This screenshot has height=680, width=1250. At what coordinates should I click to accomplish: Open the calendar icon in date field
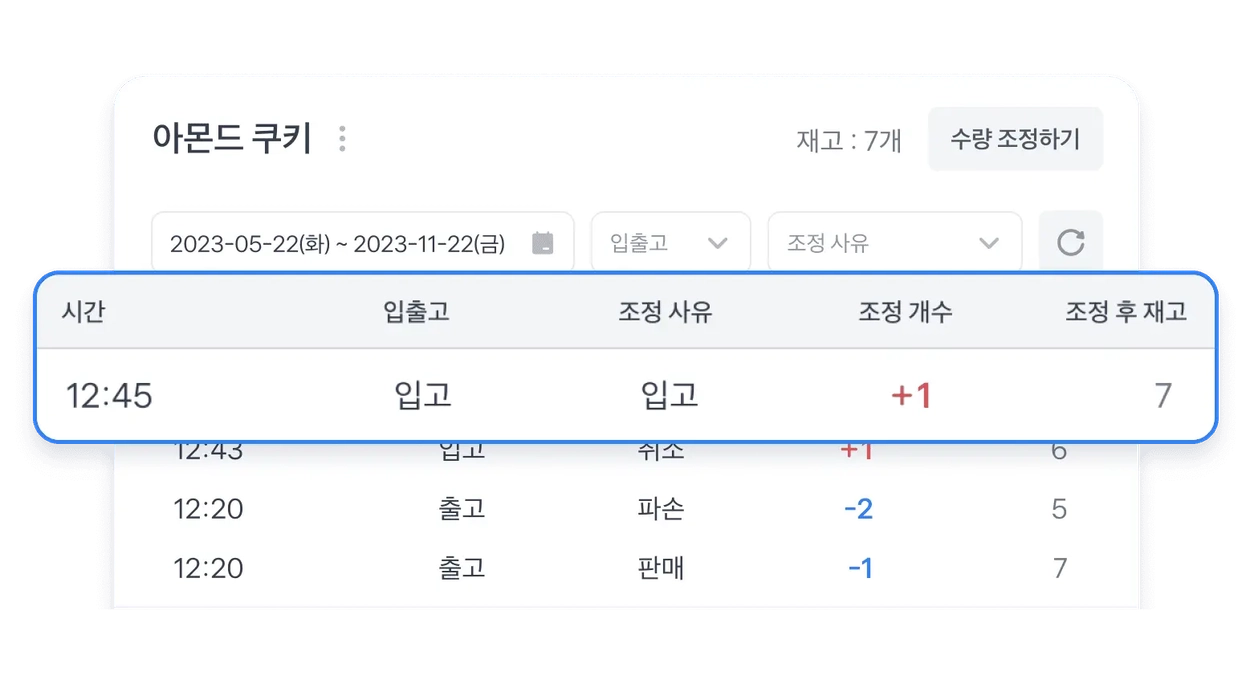point(543,243)
